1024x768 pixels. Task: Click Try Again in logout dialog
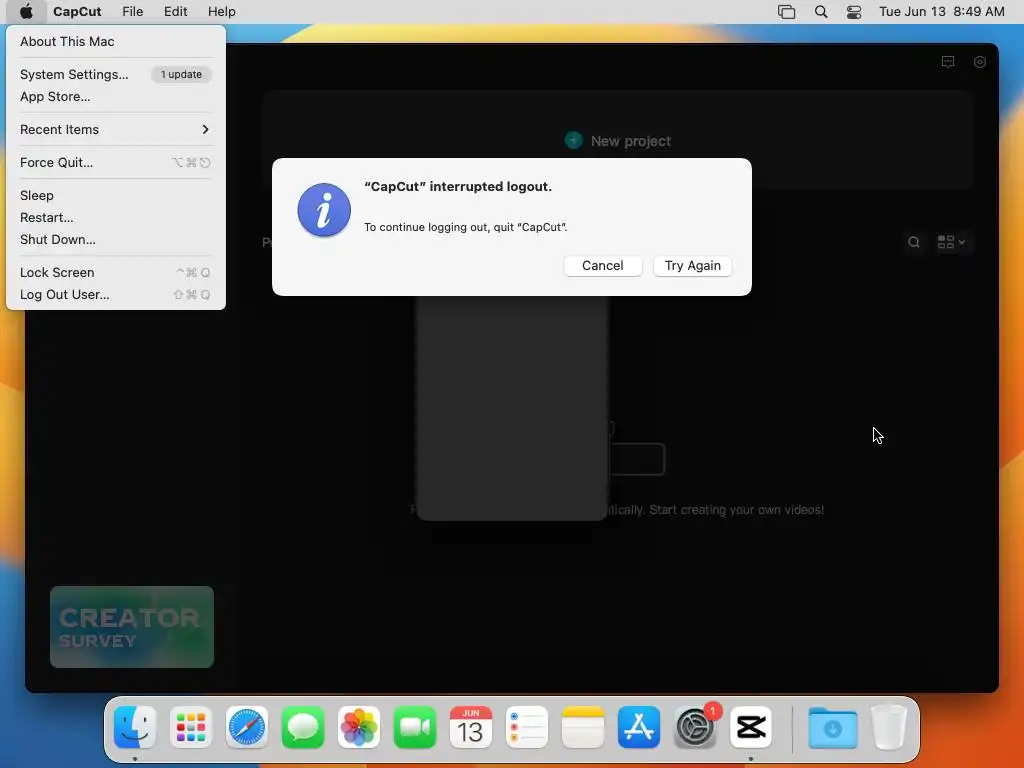(x=693, y=266)
